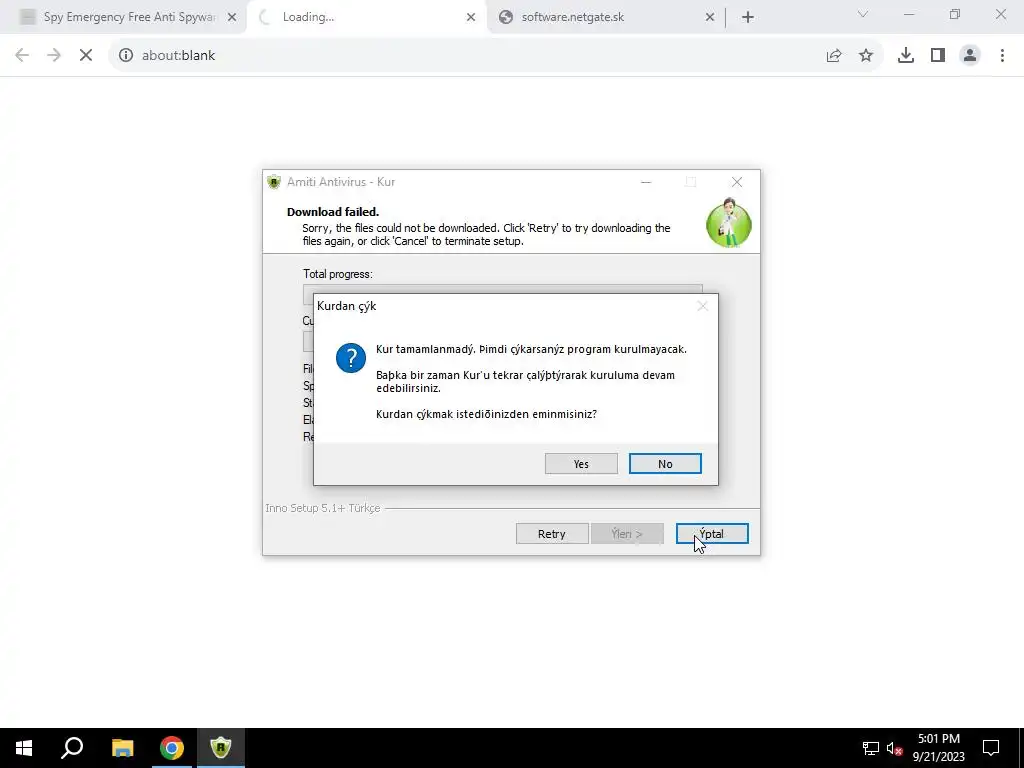The image size is (1024, 768).
Task: Stop loading the page
Action: tap(86, 56)
